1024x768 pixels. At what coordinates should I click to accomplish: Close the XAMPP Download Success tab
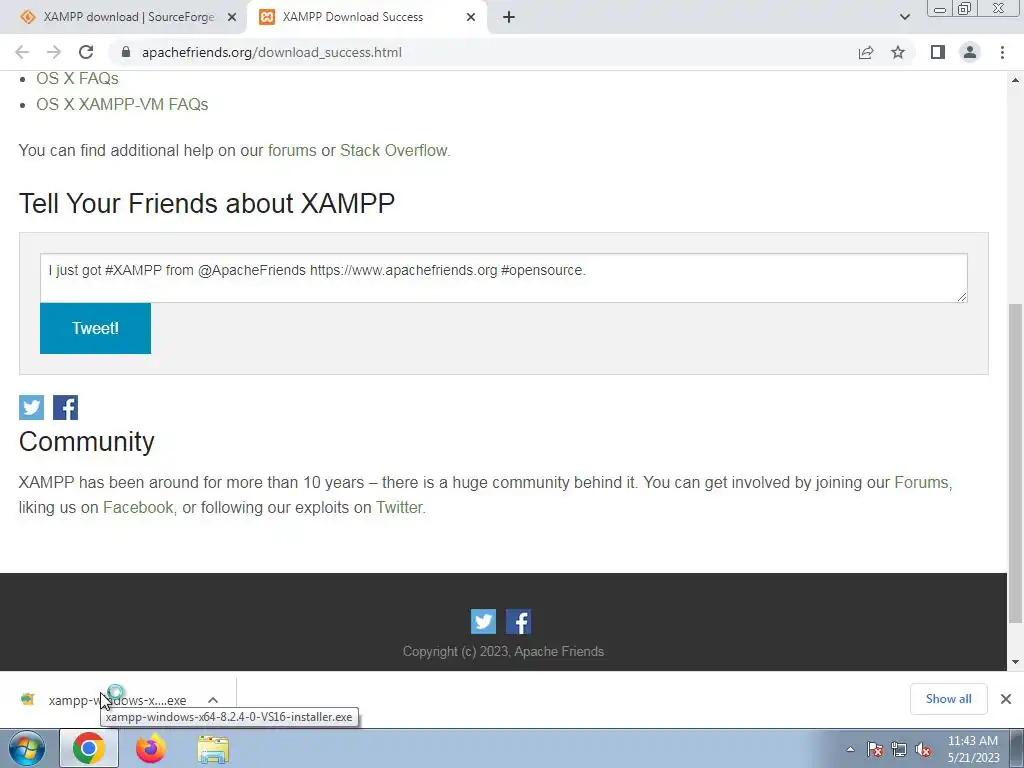tap(471, 17)
